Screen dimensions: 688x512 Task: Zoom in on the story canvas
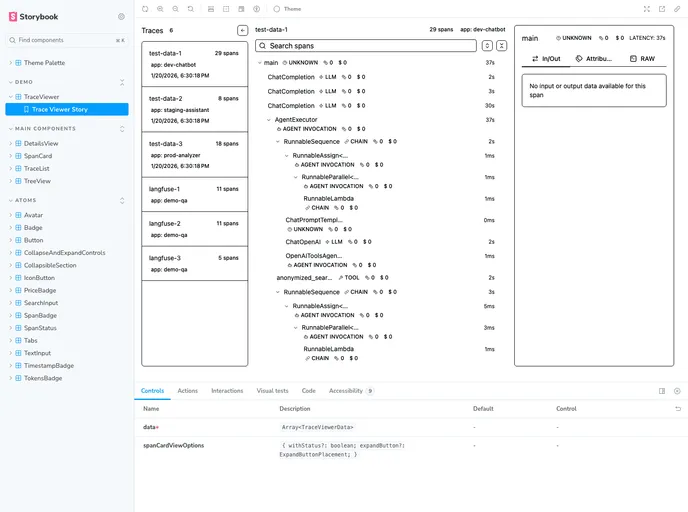(x=161, y=9)
